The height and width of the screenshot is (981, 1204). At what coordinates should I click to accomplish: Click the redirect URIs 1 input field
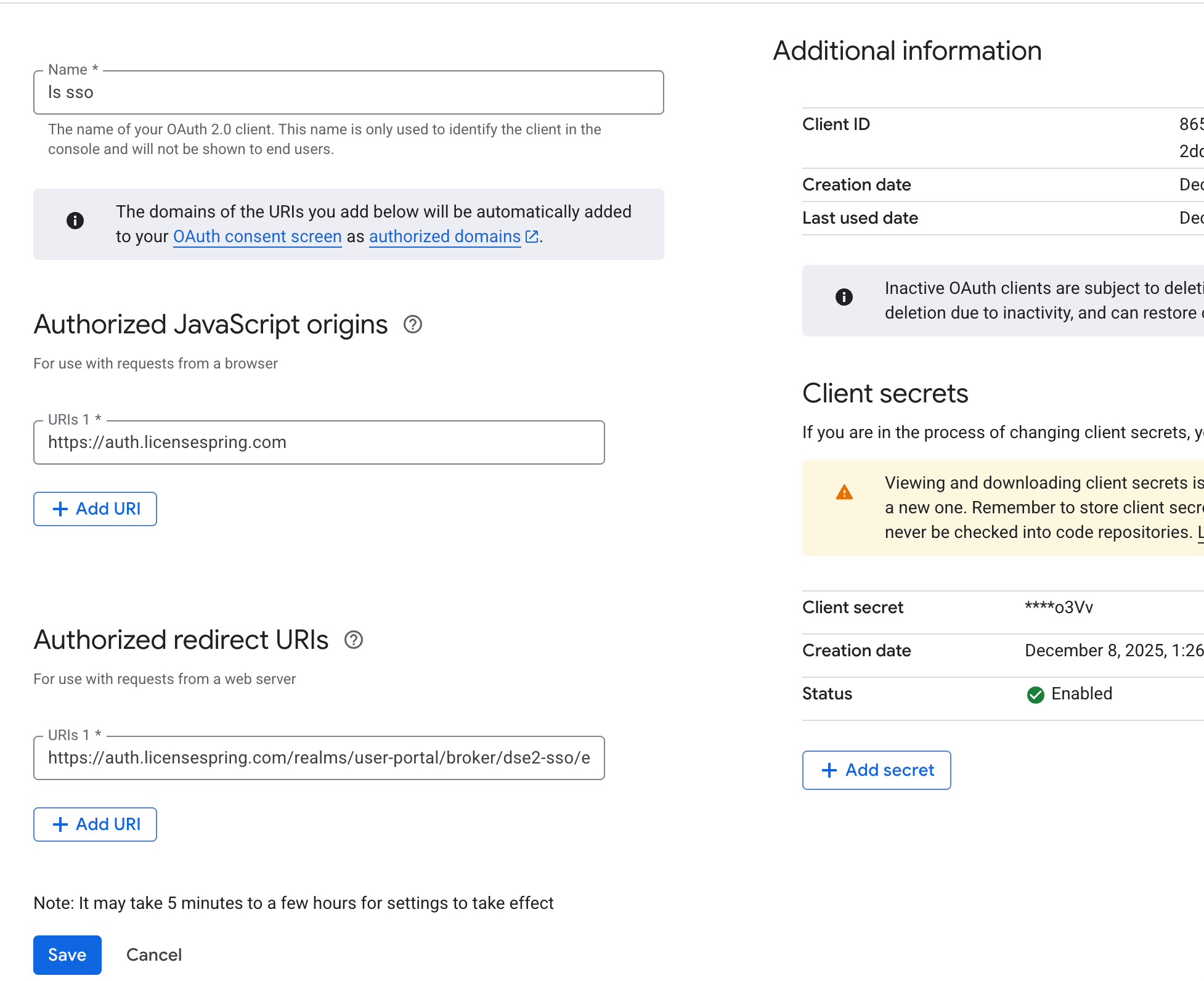click(319, 758)
